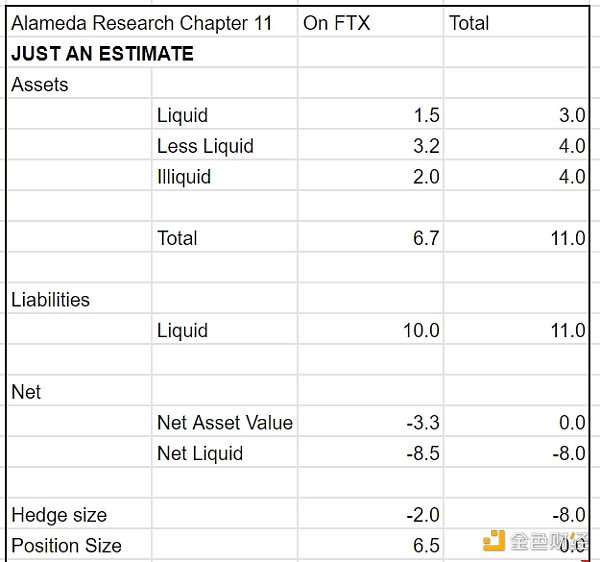The height and width of the screenshot is (562, 600).
Task: Select the Hedge size value -2.0
Action: (423, 515)
